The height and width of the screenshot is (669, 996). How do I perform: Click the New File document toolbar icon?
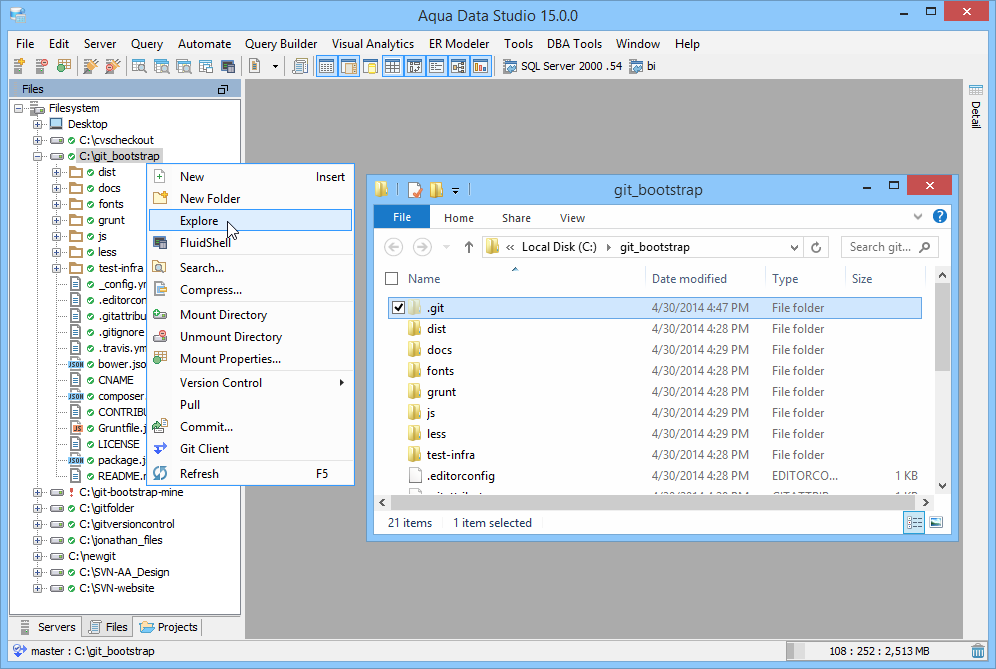point(255,66)
